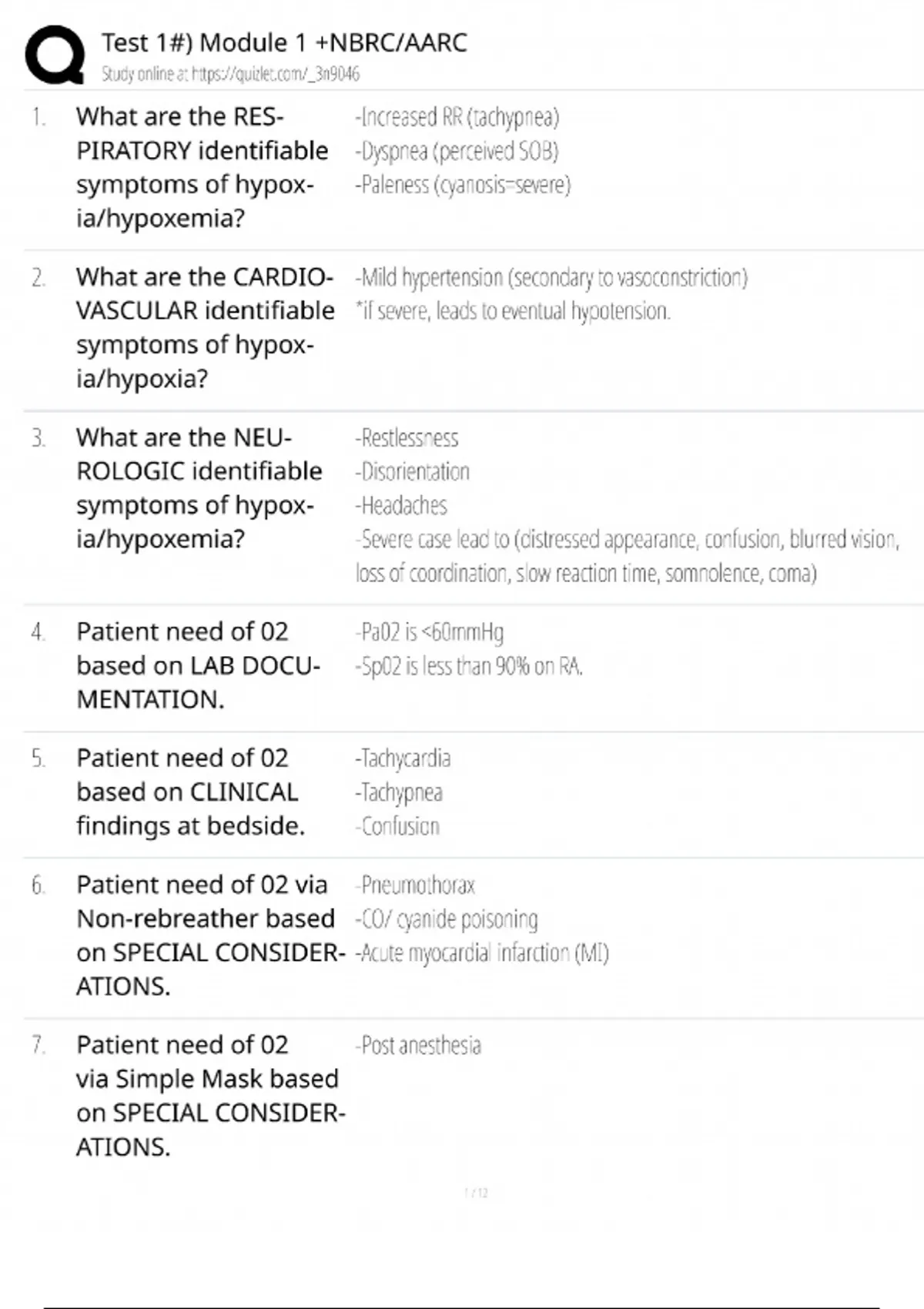Select question 6 about Non-rebreather considerations
Screen dimensions: 924x1309
209,935
